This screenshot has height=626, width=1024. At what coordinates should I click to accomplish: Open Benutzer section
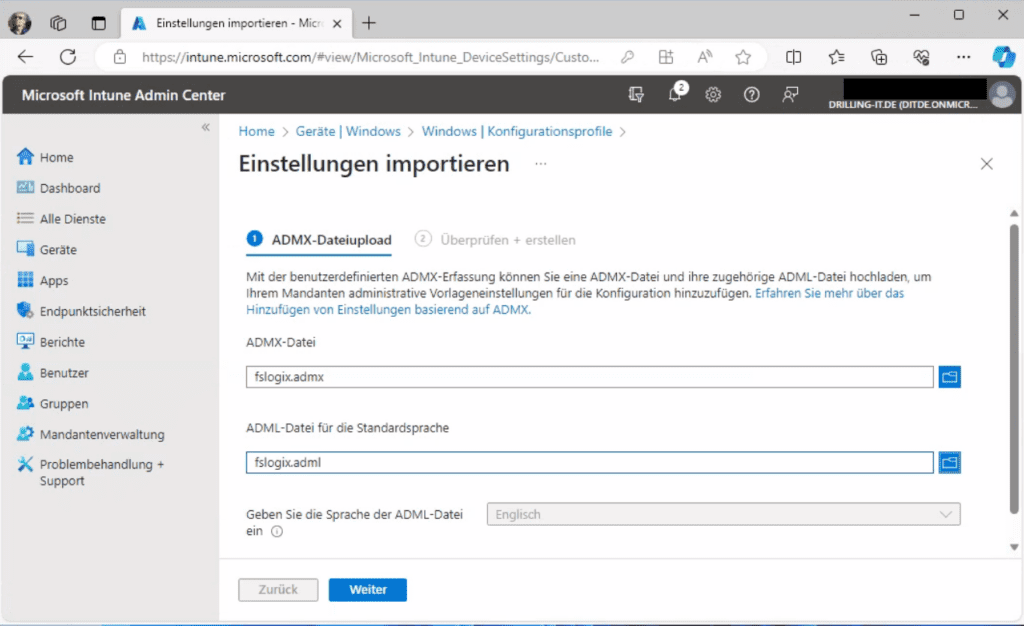[52, 372]
